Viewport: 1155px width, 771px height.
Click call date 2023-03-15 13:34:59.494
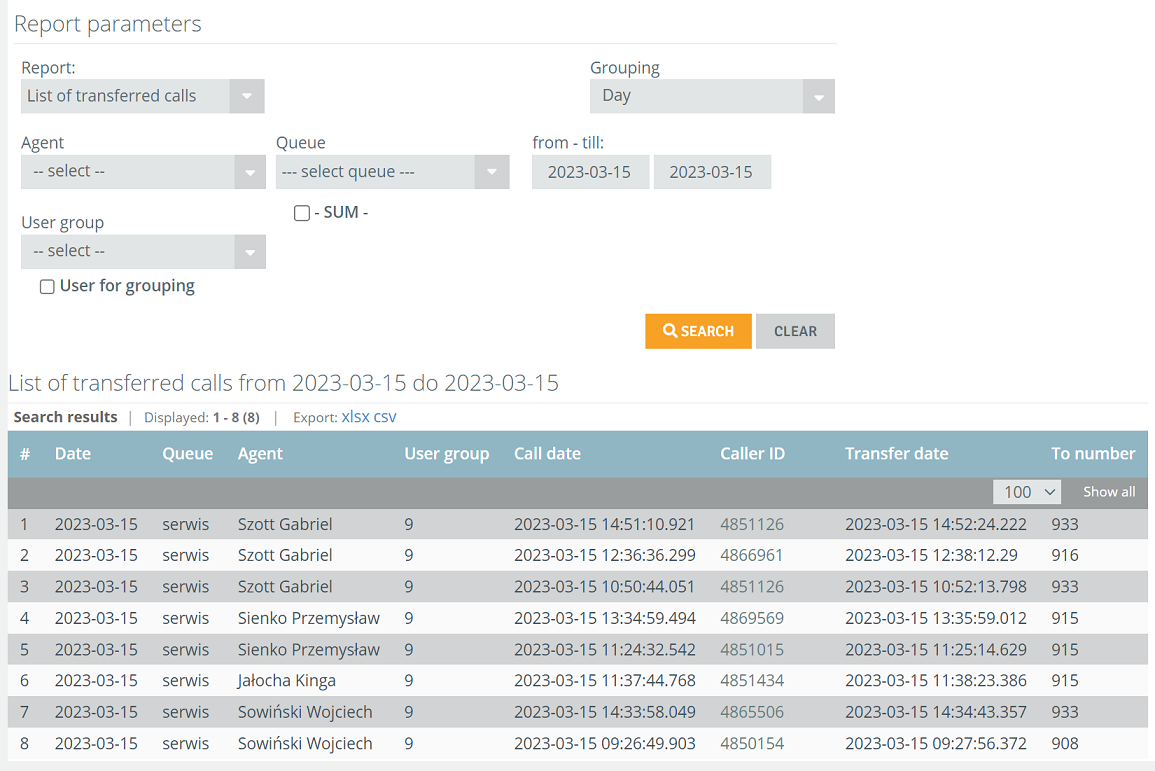(x=605, y=619)
